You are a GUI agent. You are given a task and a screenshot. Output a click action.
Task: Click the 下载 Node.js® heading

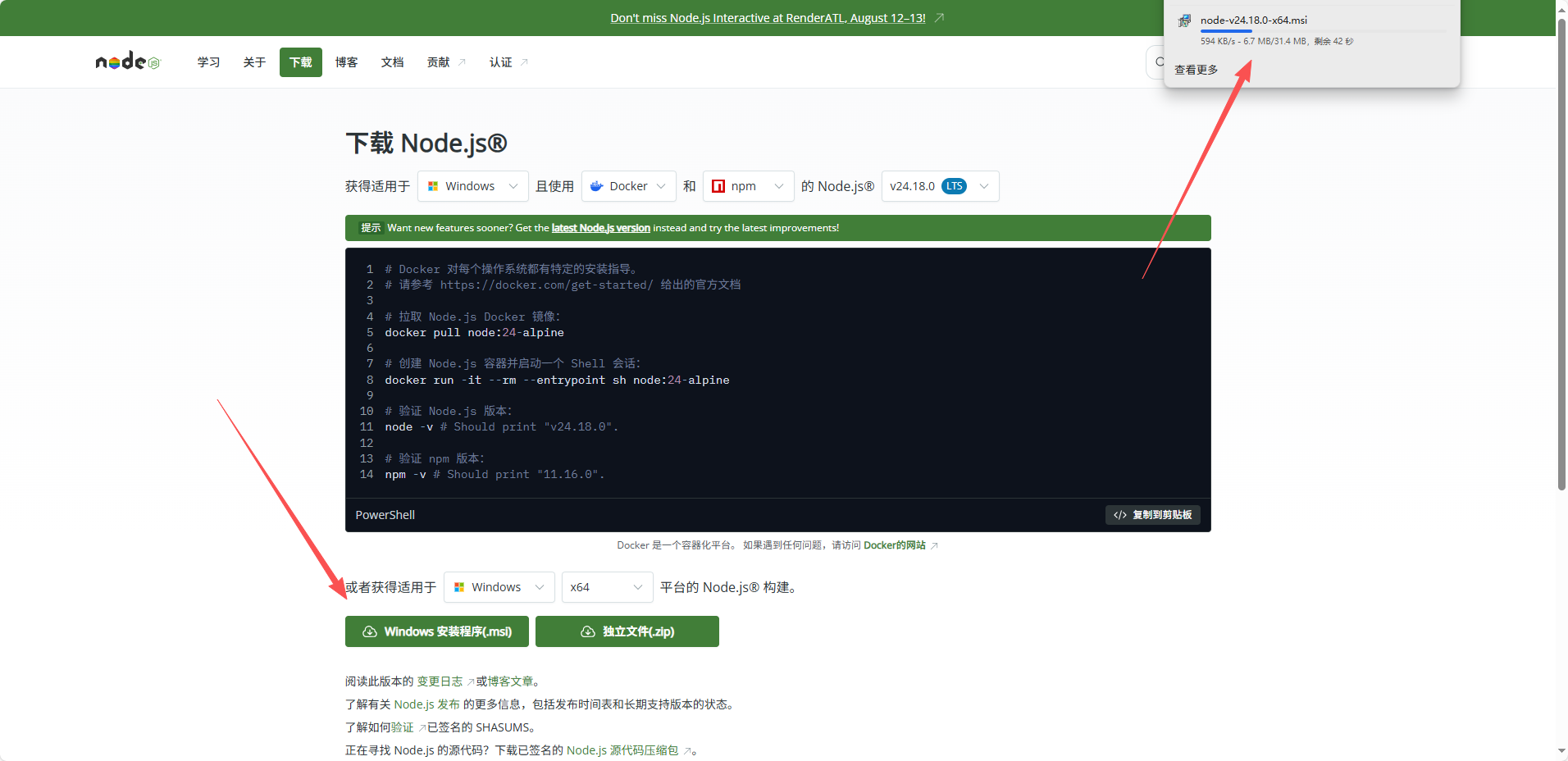426,143
